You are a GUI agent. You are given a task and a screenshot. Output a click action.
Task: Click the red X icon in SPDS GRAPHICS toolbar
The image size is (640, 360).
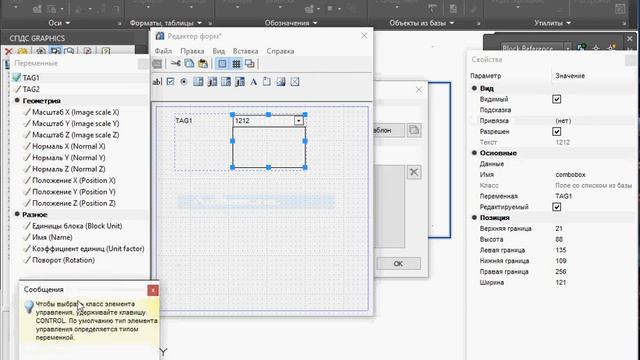(x=8, y=51)
